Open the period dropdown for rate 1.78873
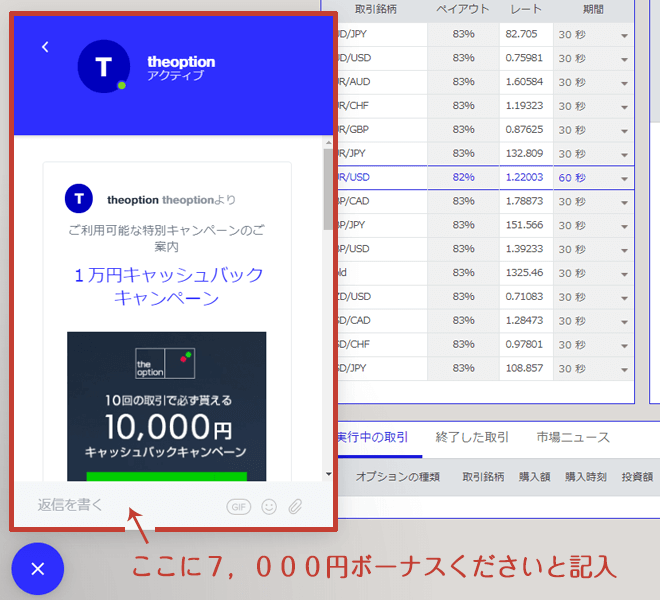The image size is (660, 600). [x=593, y=202]
